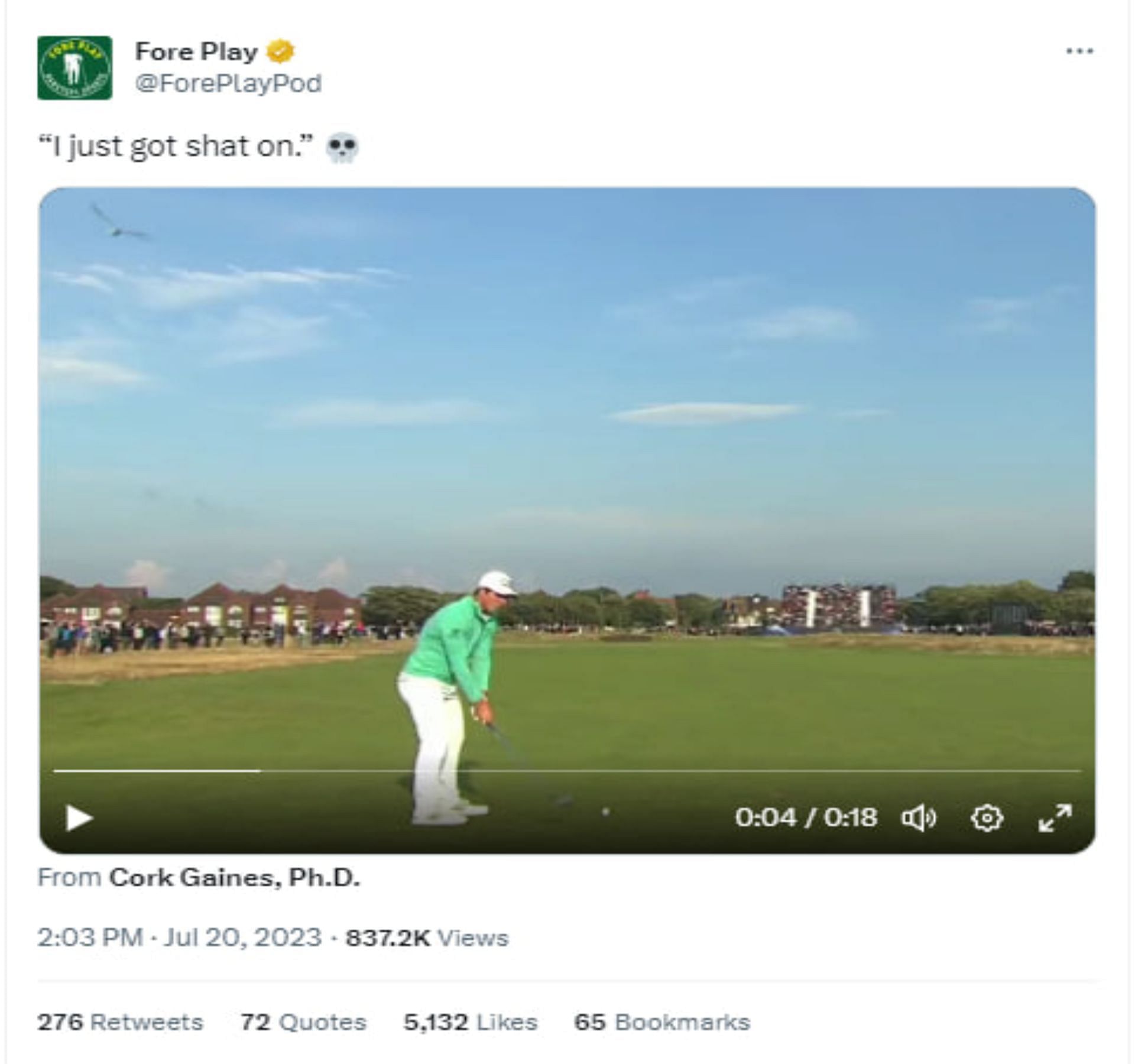Click the @ForePlayPod handle
1135x1064 pixels.
pyautogui.click(x=228, y=83)
